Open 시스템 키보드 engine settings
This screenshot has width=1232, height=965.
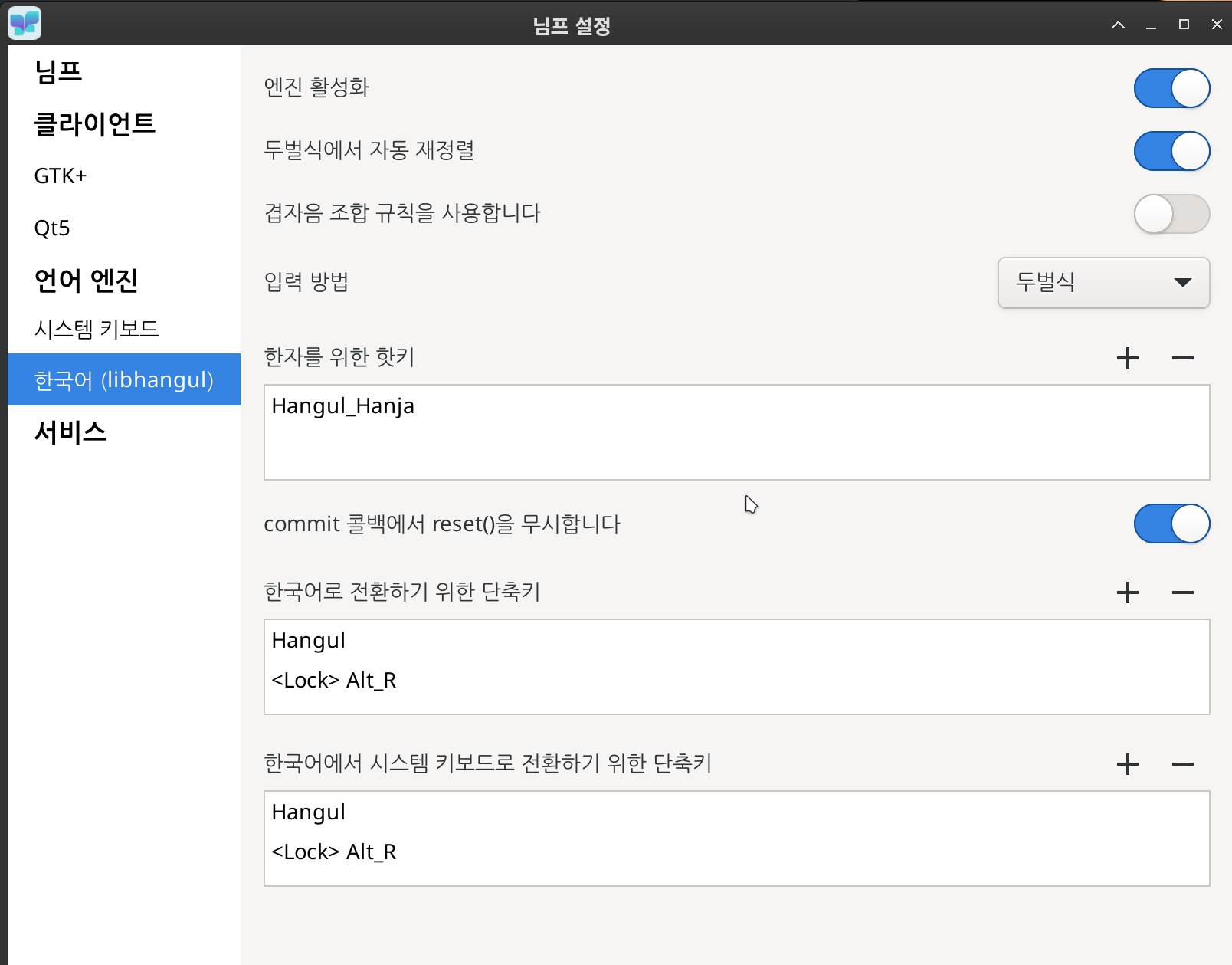(124, 329)
